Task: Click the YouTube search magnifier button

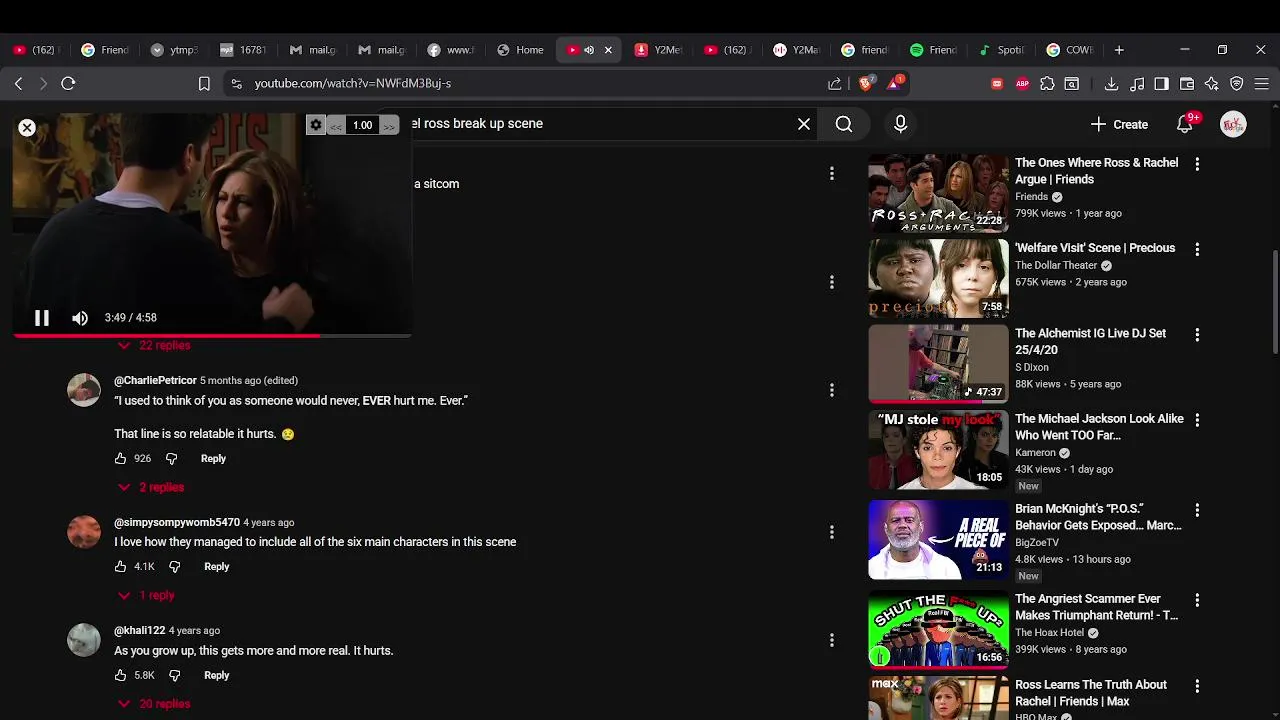Action: pyautogui.click(x=844, y=124)
